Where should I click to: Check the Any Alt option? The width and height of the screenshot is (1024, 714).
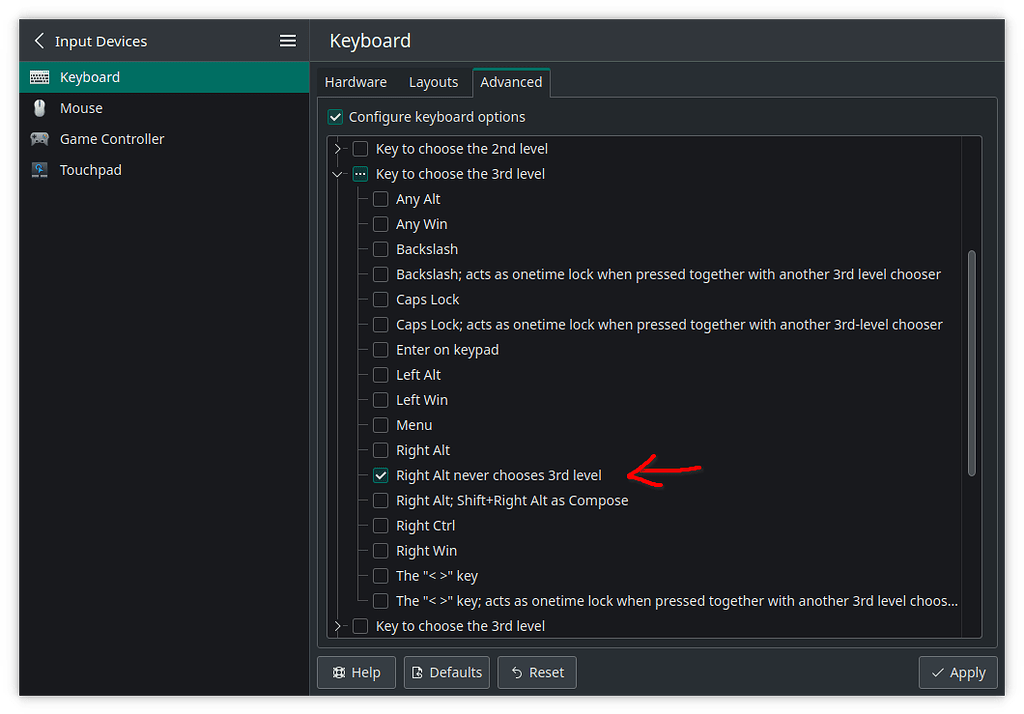[380, 198]
